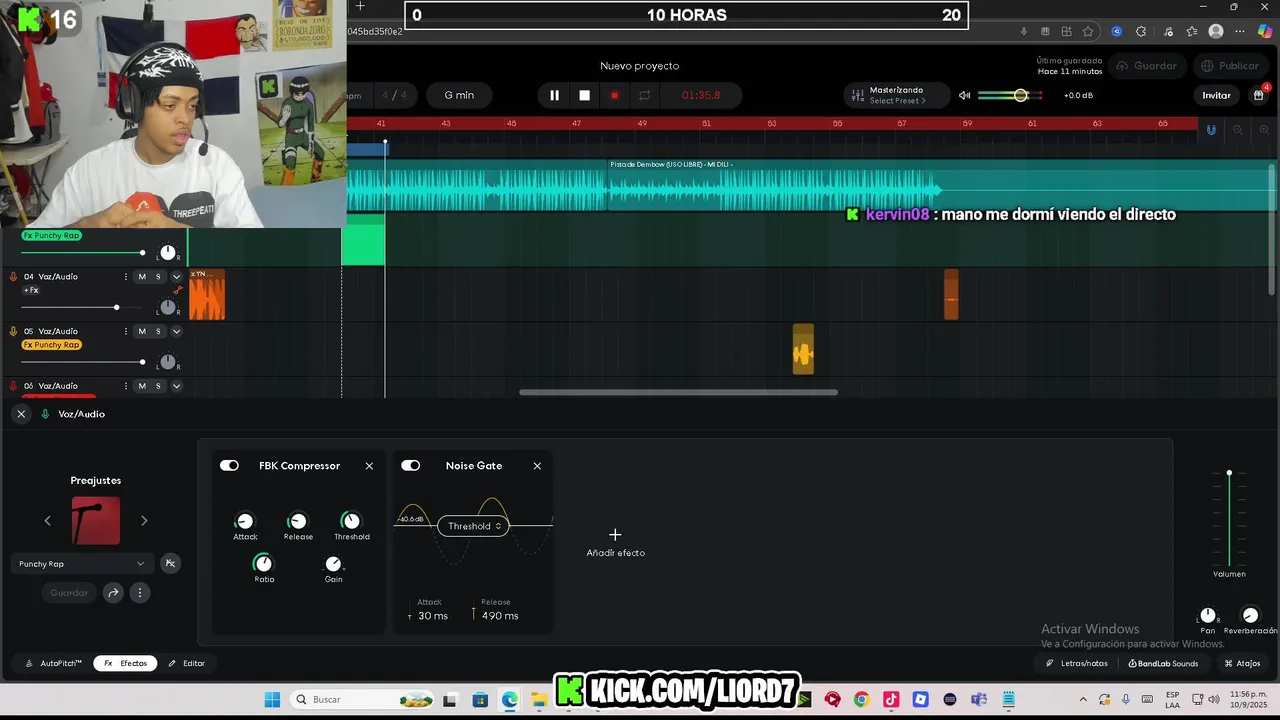Switch to the AutoPitch tab

55,663
